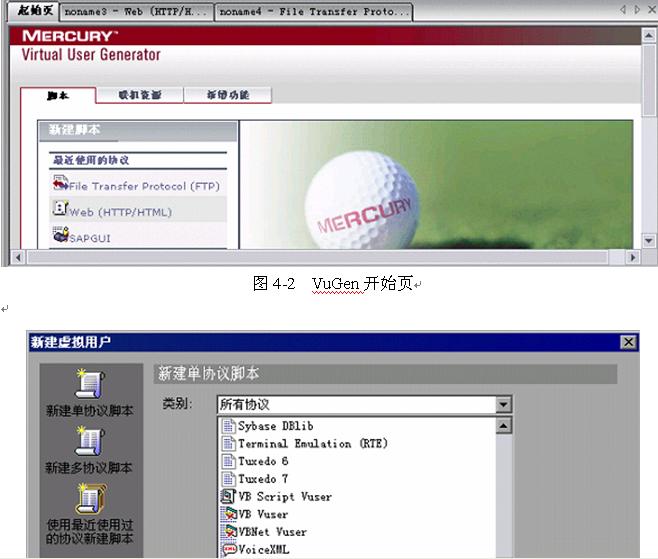
Task: Click tab-strip right scroll arrow
Action: [x=637, y=9]
